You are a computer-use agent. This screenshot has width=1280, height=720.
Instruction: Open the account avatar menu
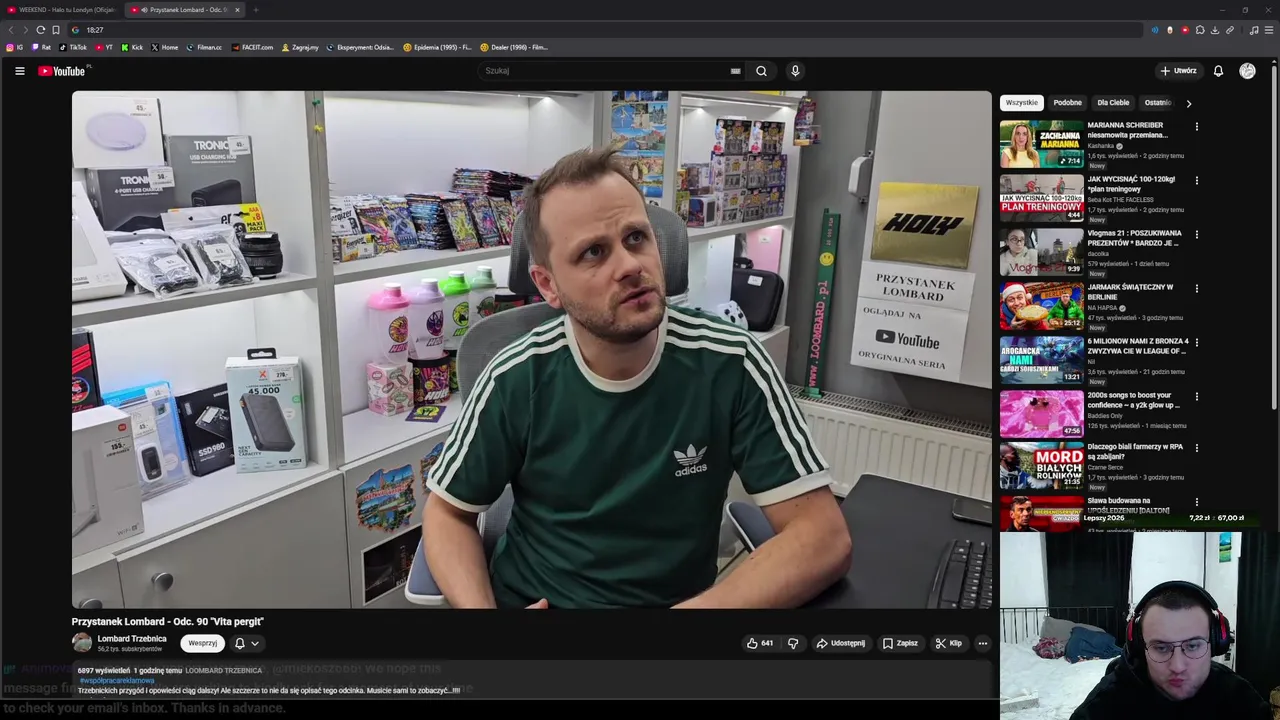pyautogui.click(x=1247, y=71)
